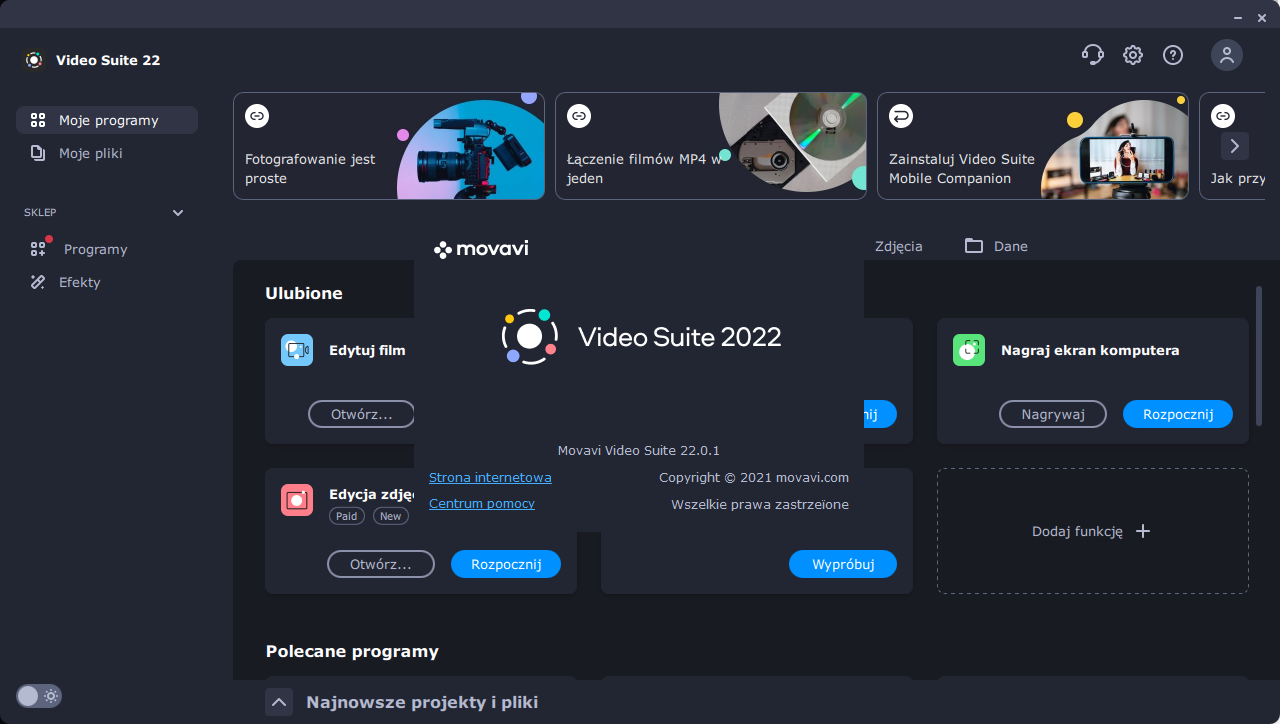Switch to the Zdjęcia tab
Screen dimensions: 1280x724
[x=898, y=246]
